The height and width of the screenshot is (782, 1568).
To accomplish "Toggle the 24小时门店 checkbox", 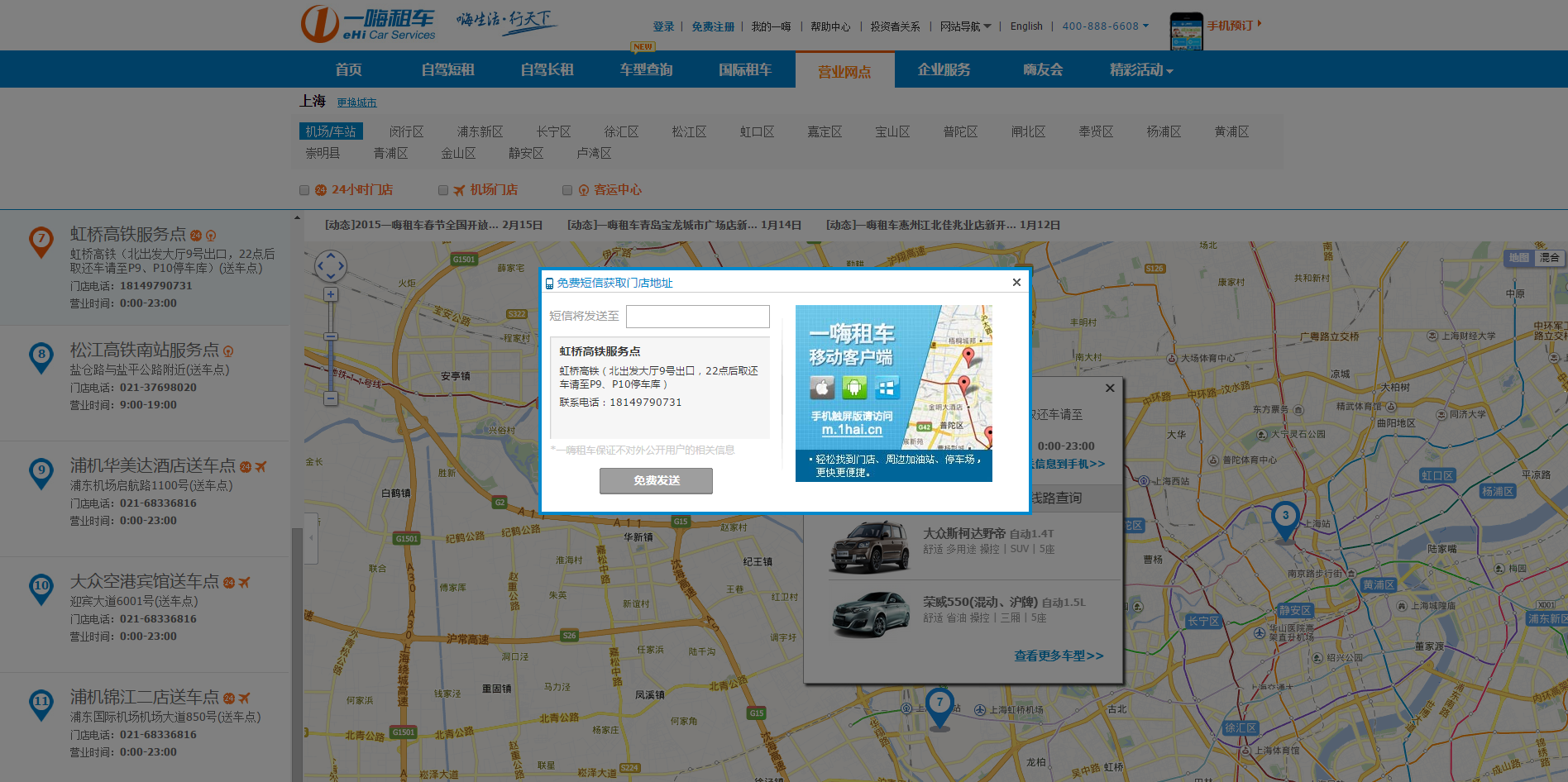I will click(304, 190).
